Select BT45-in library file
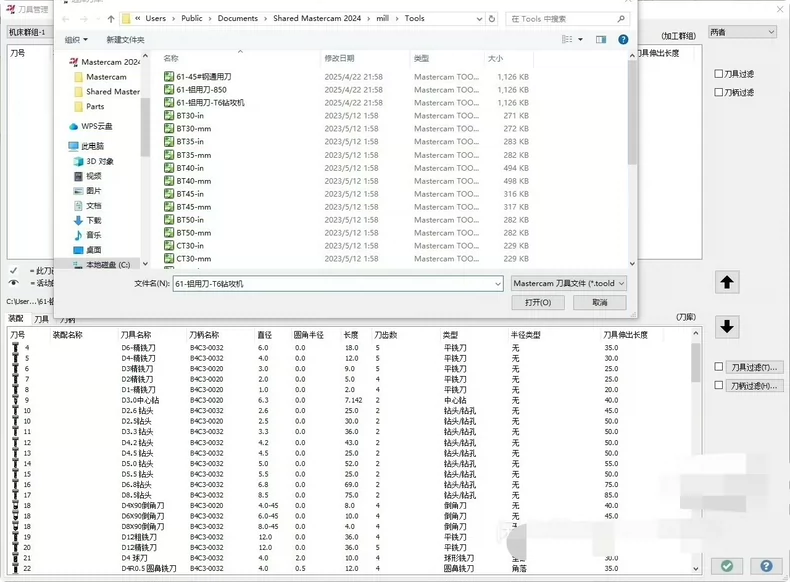Screen dimensions: 790x582 click(x=190, y=194)
